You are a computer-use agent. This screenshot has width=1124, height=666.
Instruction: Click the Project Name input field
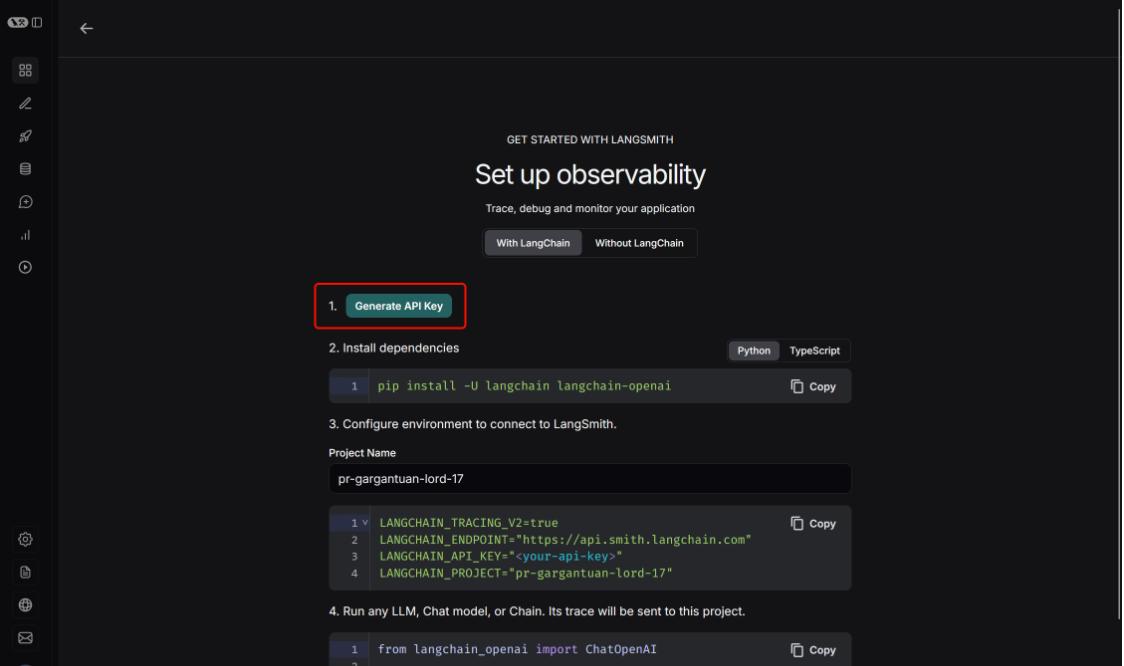589,478
